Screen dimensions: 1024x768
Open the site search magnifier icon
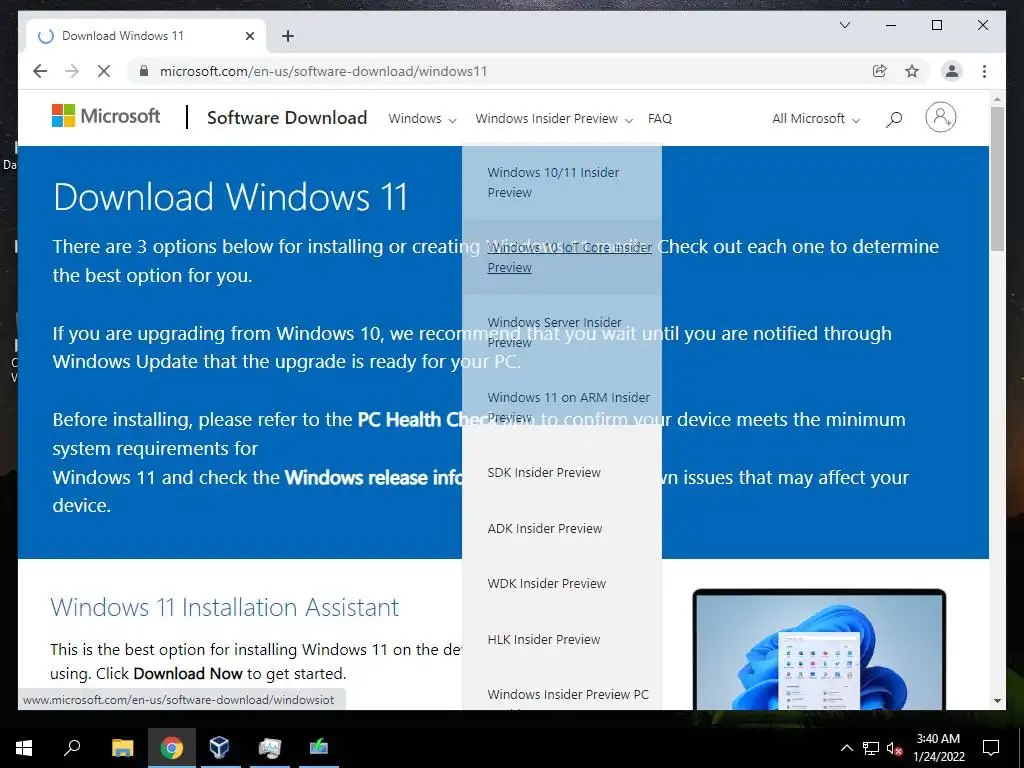[894, 119]
